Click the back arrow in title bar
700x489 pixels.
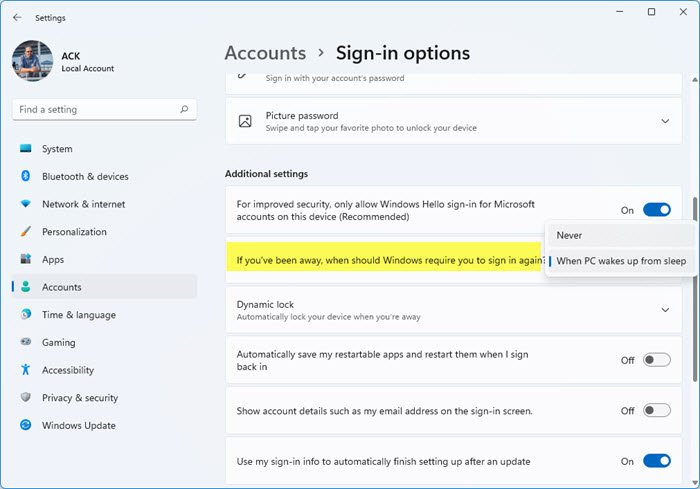tap(17, 17)
